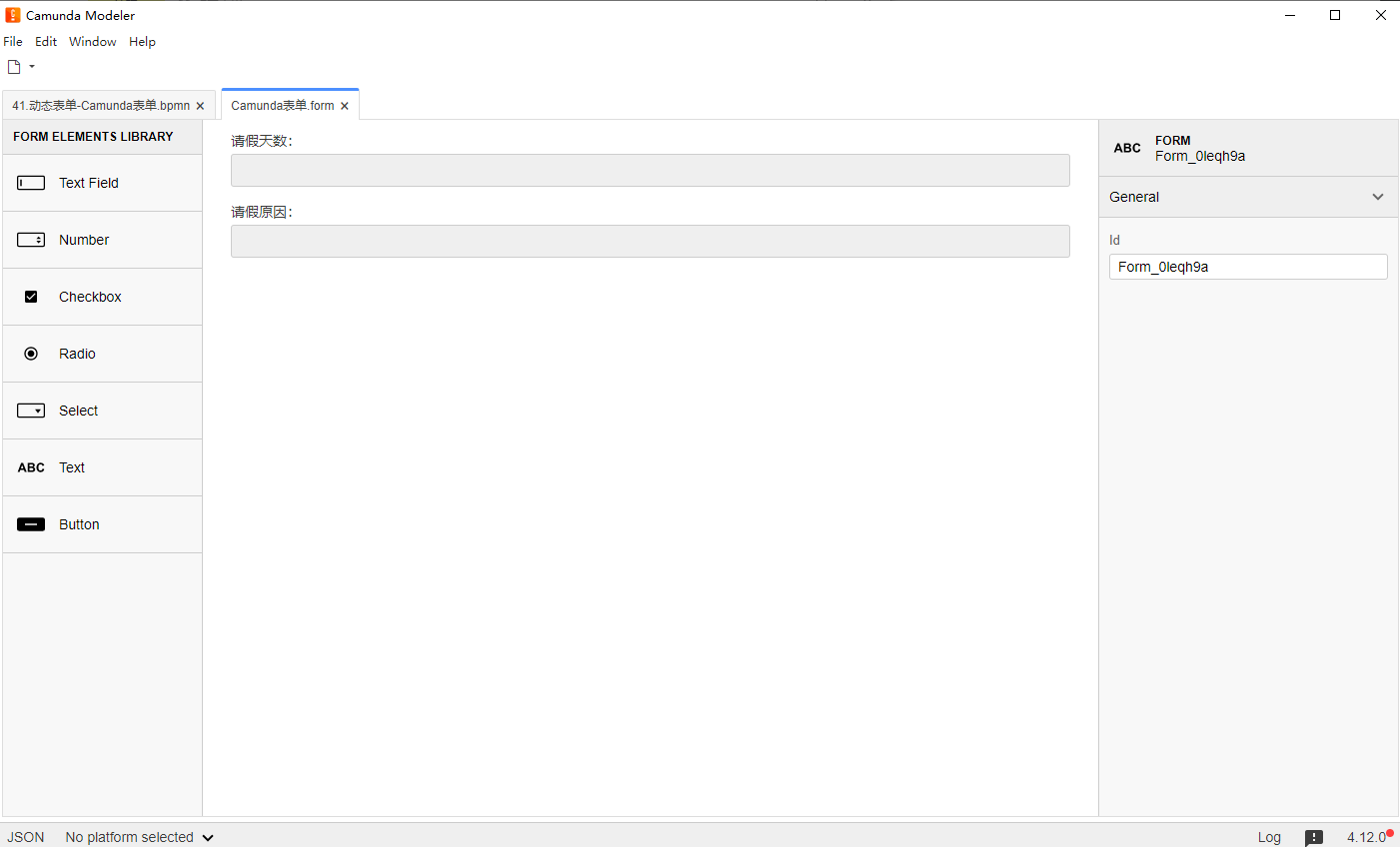Select the Number element icon

pyautogui.click(x=31, y=240)
